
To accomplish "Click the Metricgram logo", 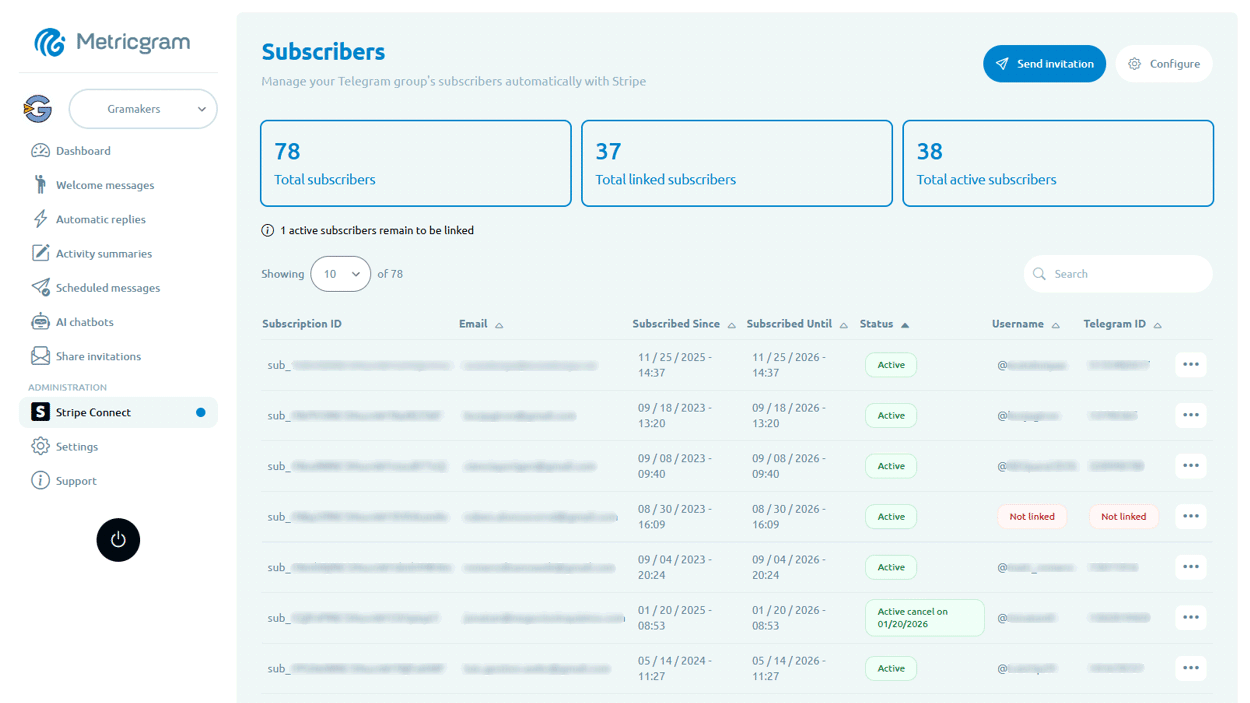I will [x=112, y=42].
